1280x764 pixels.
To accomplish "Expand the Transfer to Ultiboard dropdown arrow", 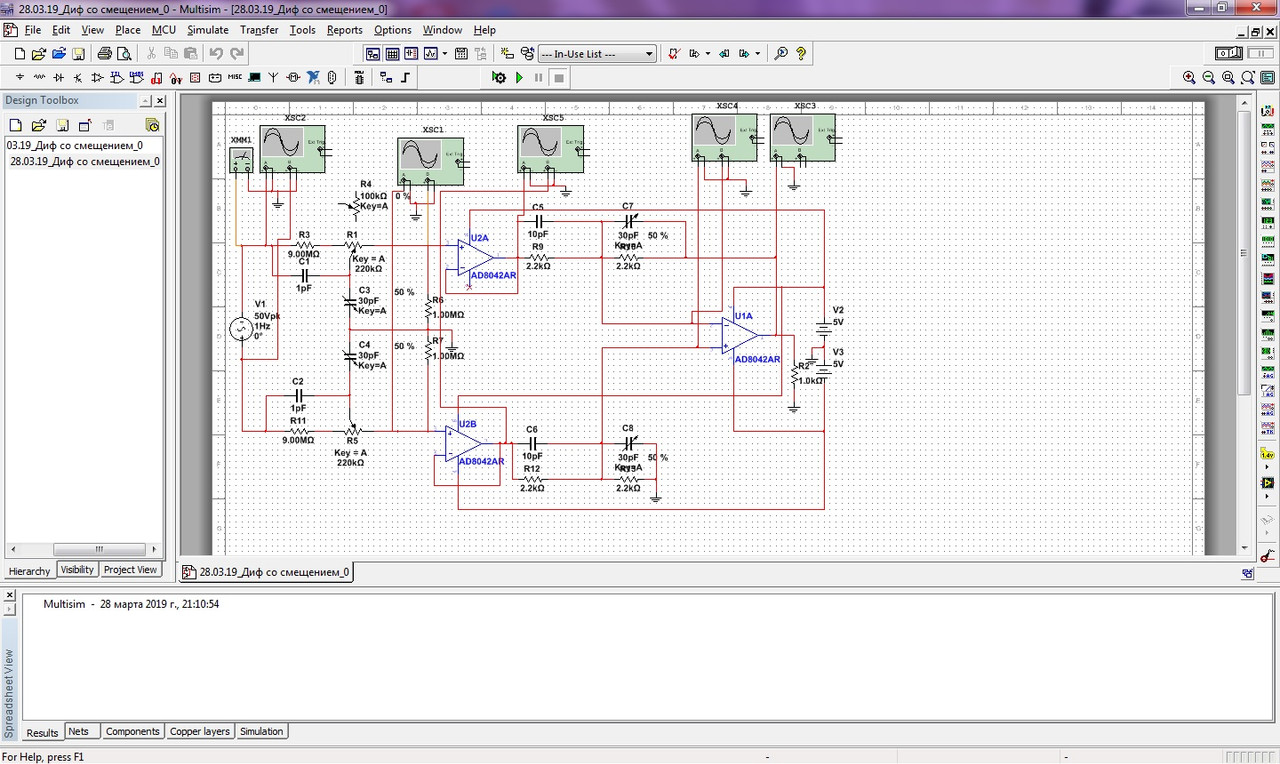I will coord(708,54).
